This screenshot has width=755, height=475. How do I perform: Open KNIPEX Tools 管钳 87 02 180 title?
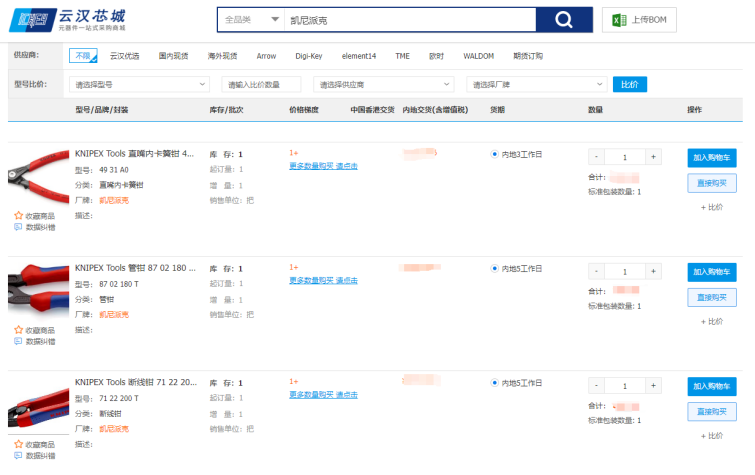[x=135, y=268]
